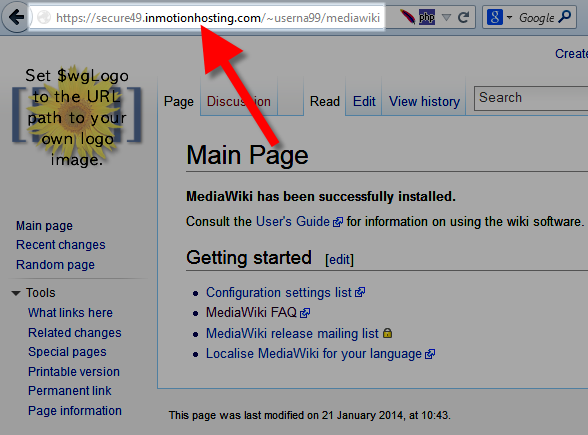
Task: Click the wiki Search input field
Action: 531,98
